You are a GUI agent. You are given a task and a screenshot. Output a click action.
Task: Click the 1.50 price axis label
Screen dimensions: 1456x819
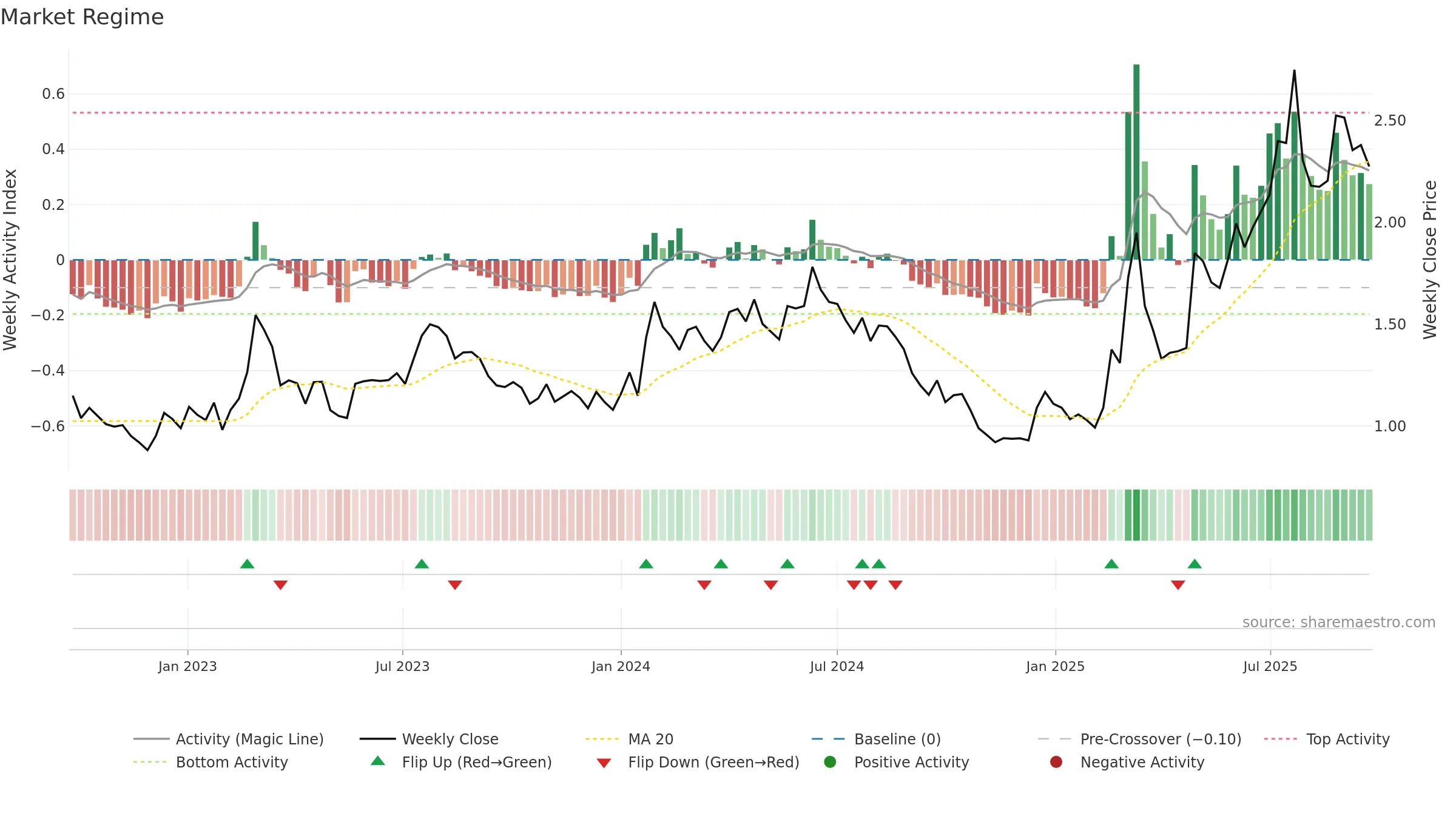click(x=1390, y=324)
